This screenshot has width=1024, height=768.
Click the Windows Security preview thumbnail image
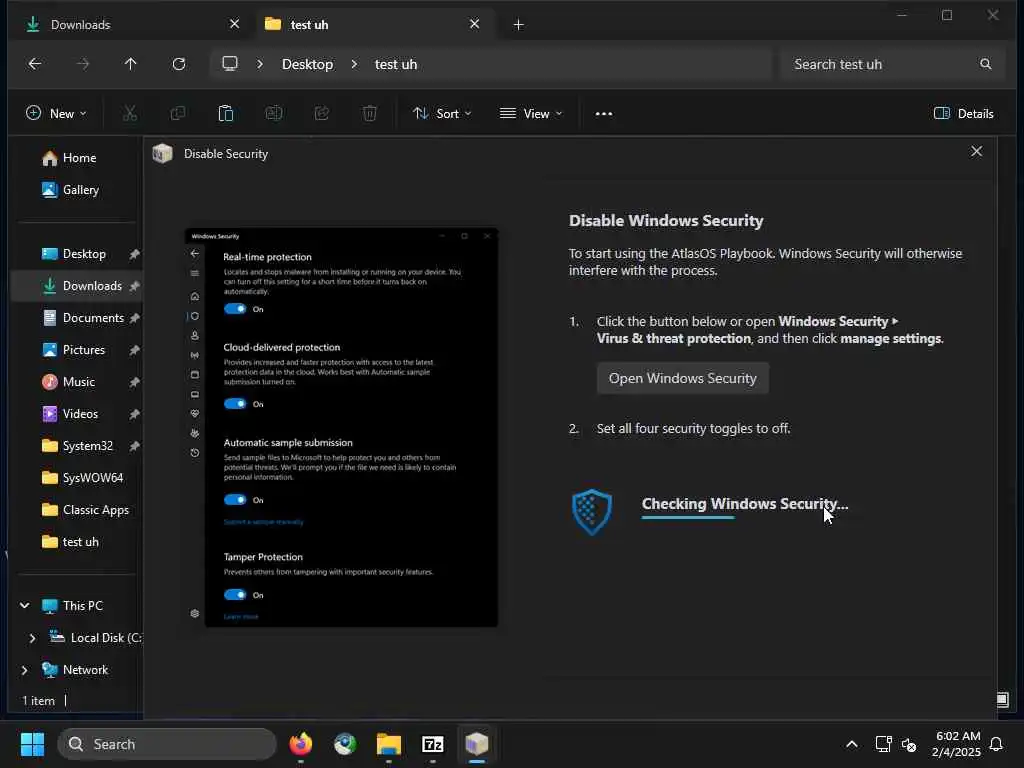(342, 428)
